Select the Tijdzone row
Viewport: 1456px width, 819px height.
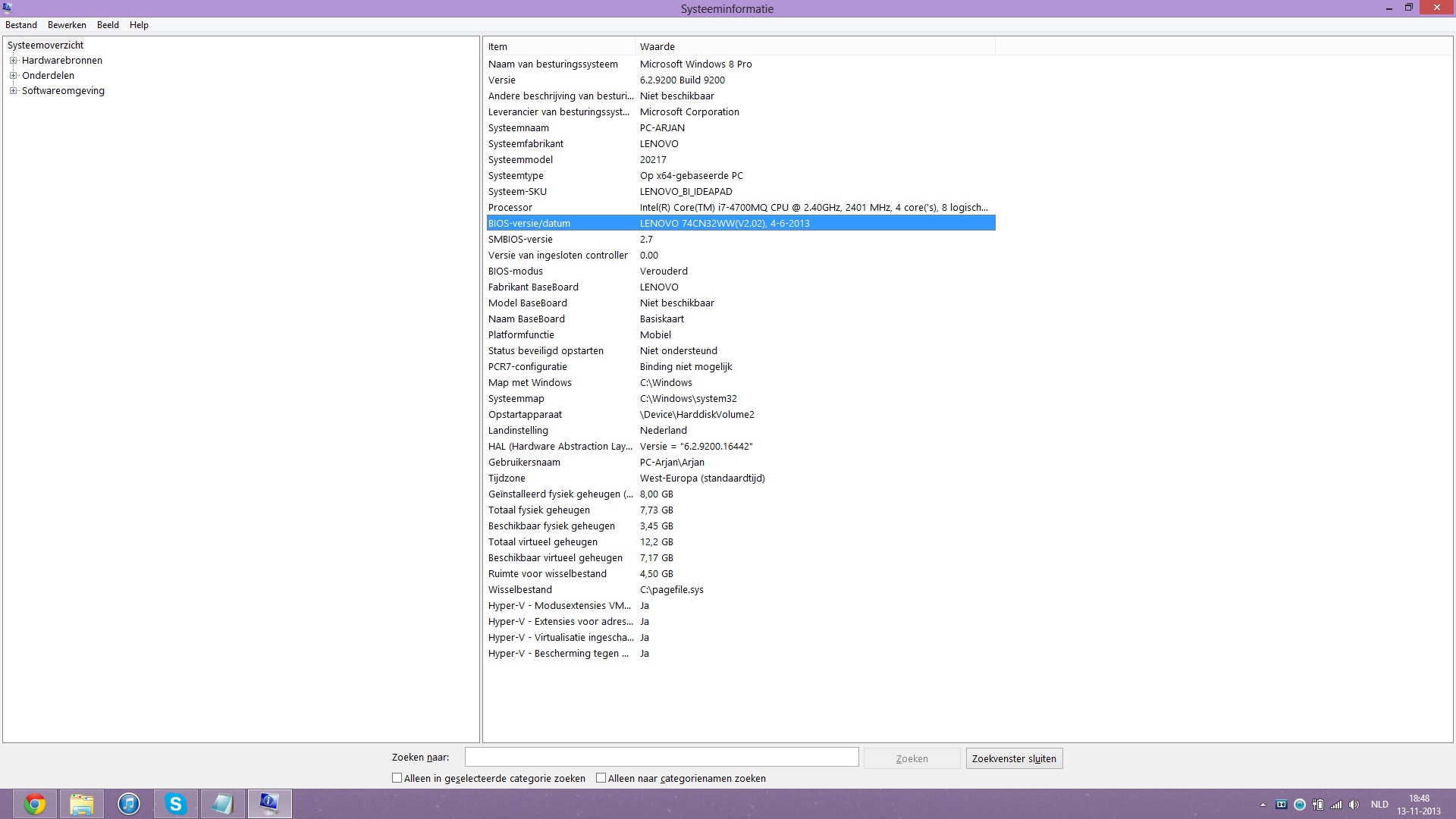740,479
